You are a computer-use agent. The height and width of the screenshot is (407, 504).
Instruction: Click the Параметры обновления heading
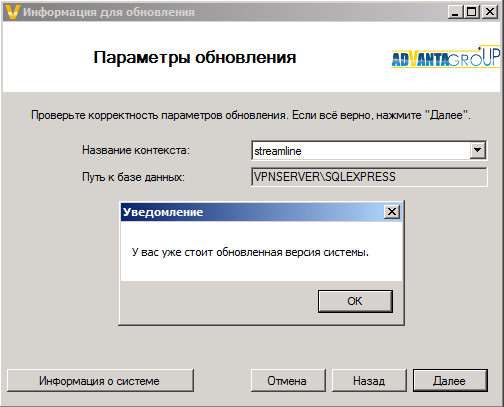195,57
